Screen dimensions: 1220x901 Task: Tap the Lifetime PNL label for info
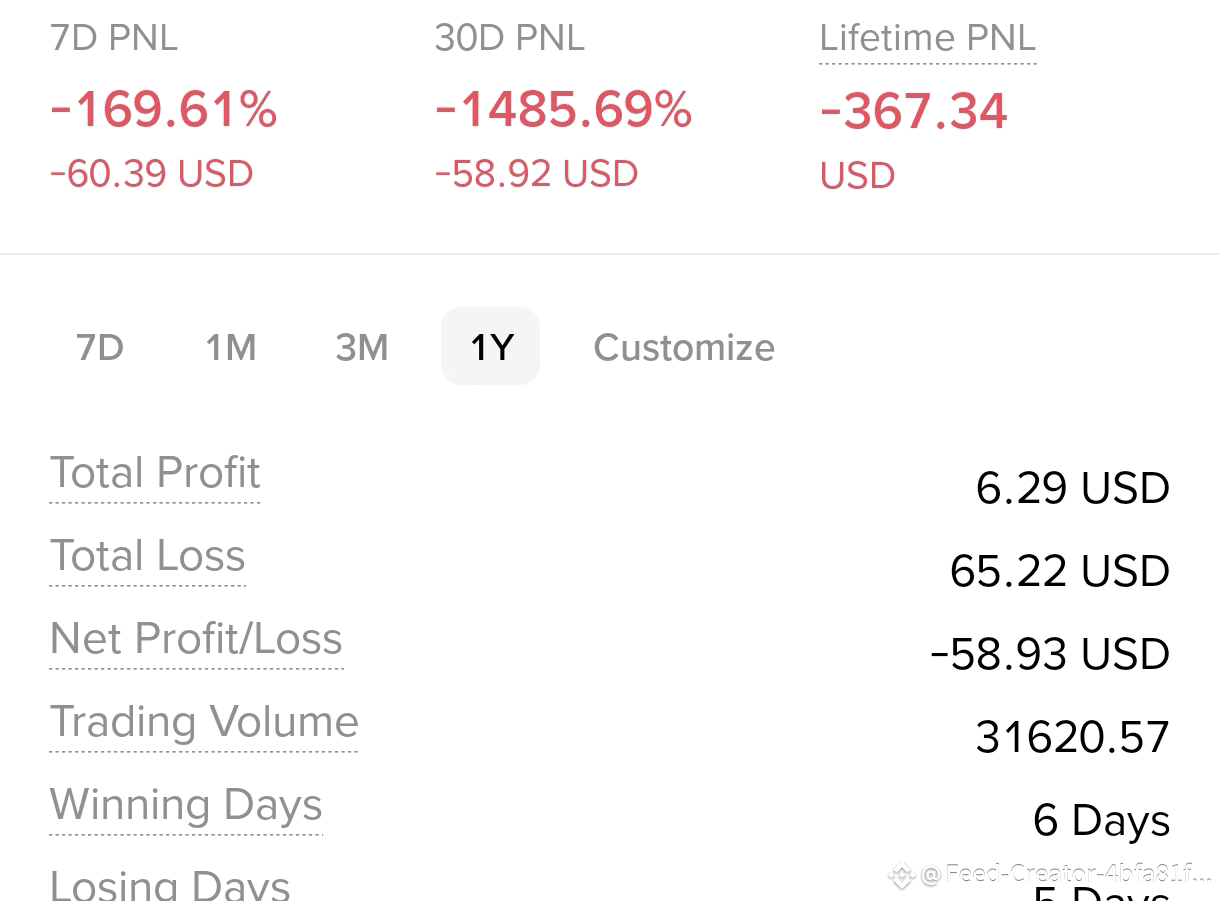(927, 38)
